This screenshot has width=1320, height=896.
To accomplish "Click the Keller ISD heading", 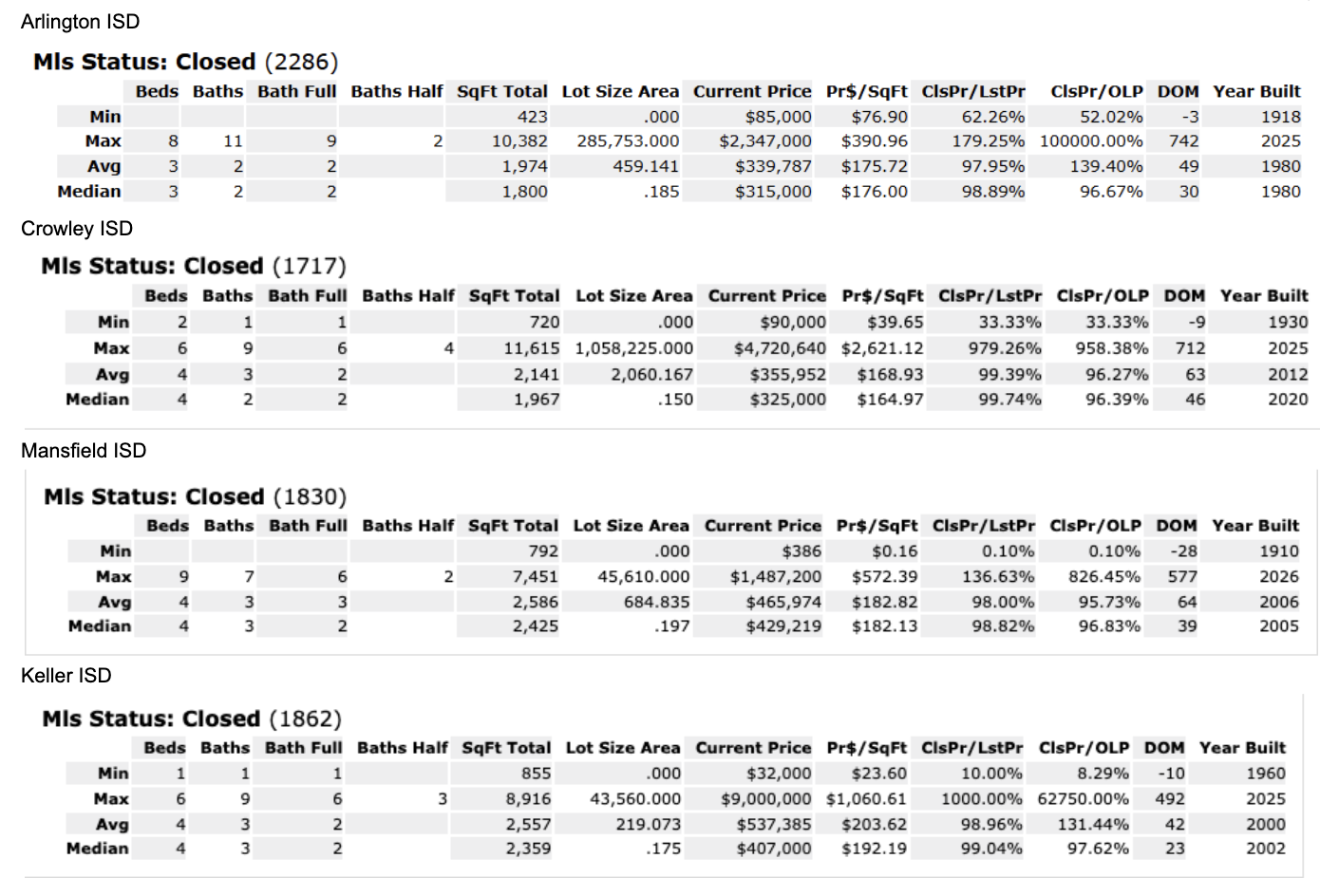I will (x=66, y=676).
